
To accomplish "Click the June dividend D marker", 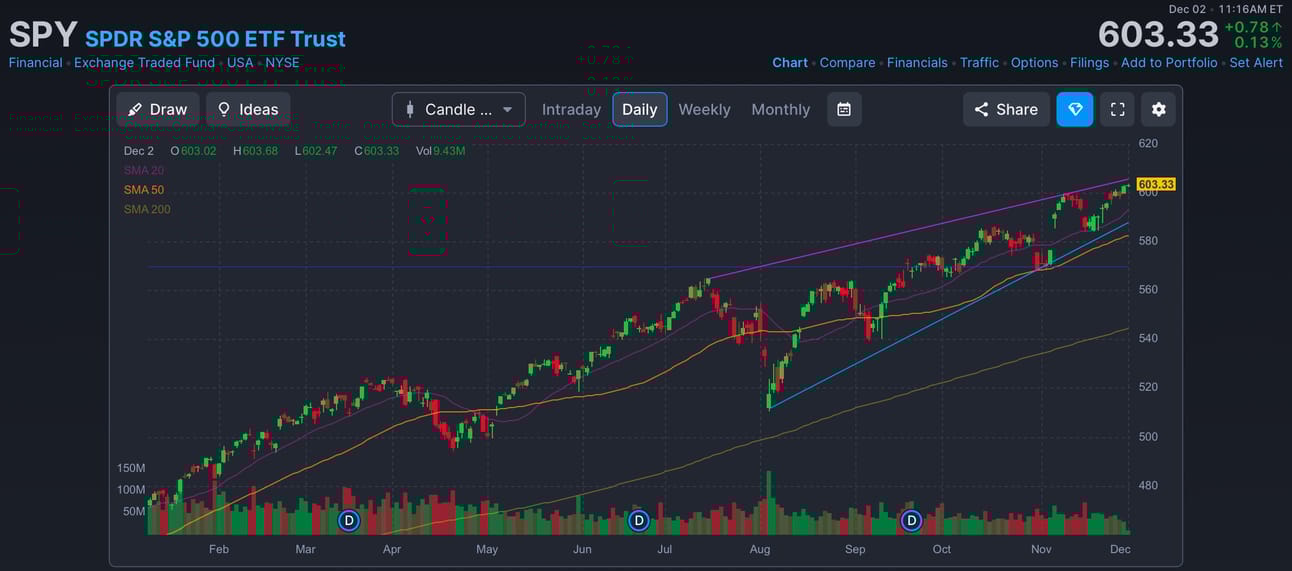I will pyautogui.click(x=639, y=520).
